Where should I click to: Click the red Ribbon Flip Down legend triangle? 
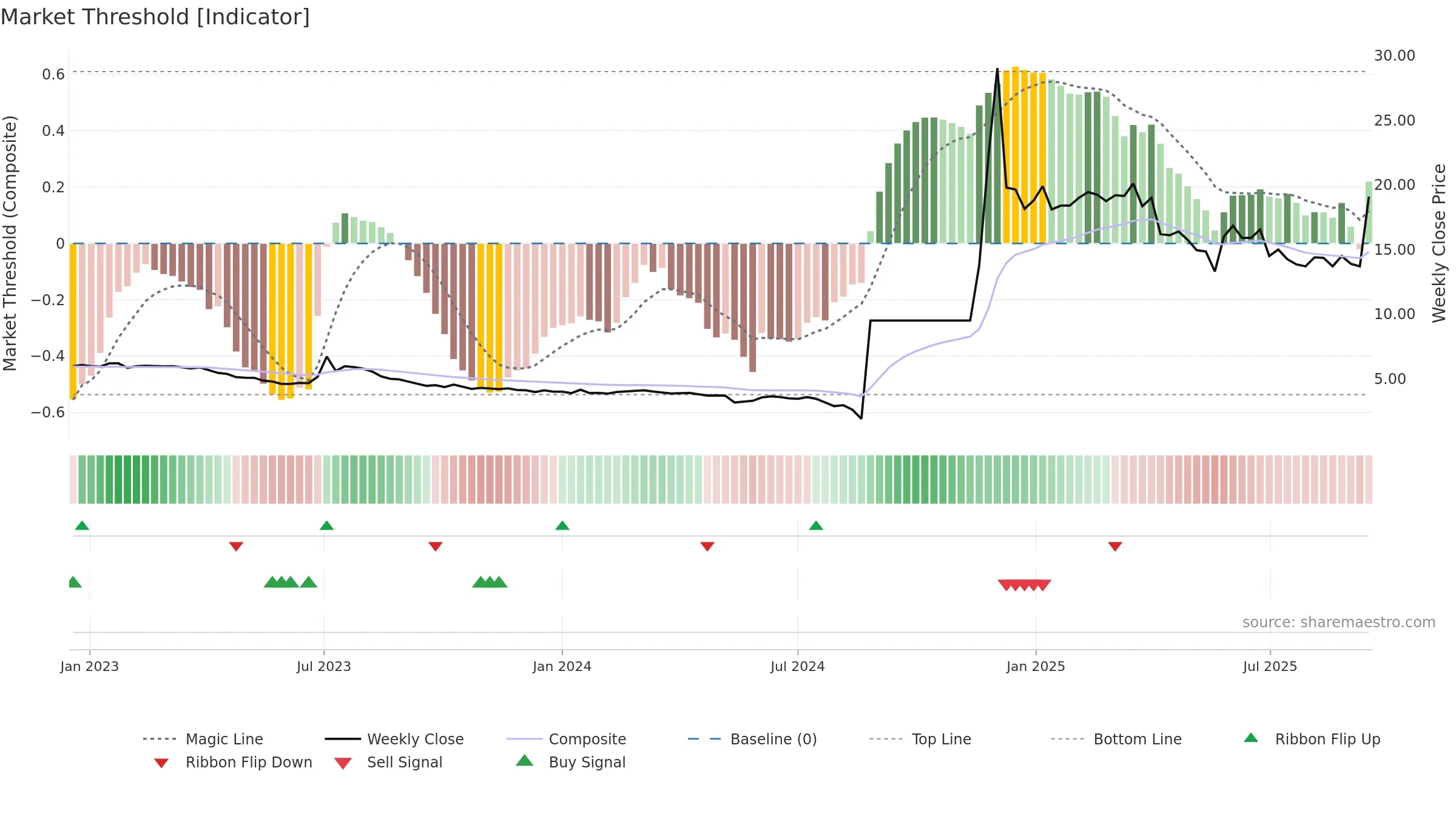pos(161,763)
